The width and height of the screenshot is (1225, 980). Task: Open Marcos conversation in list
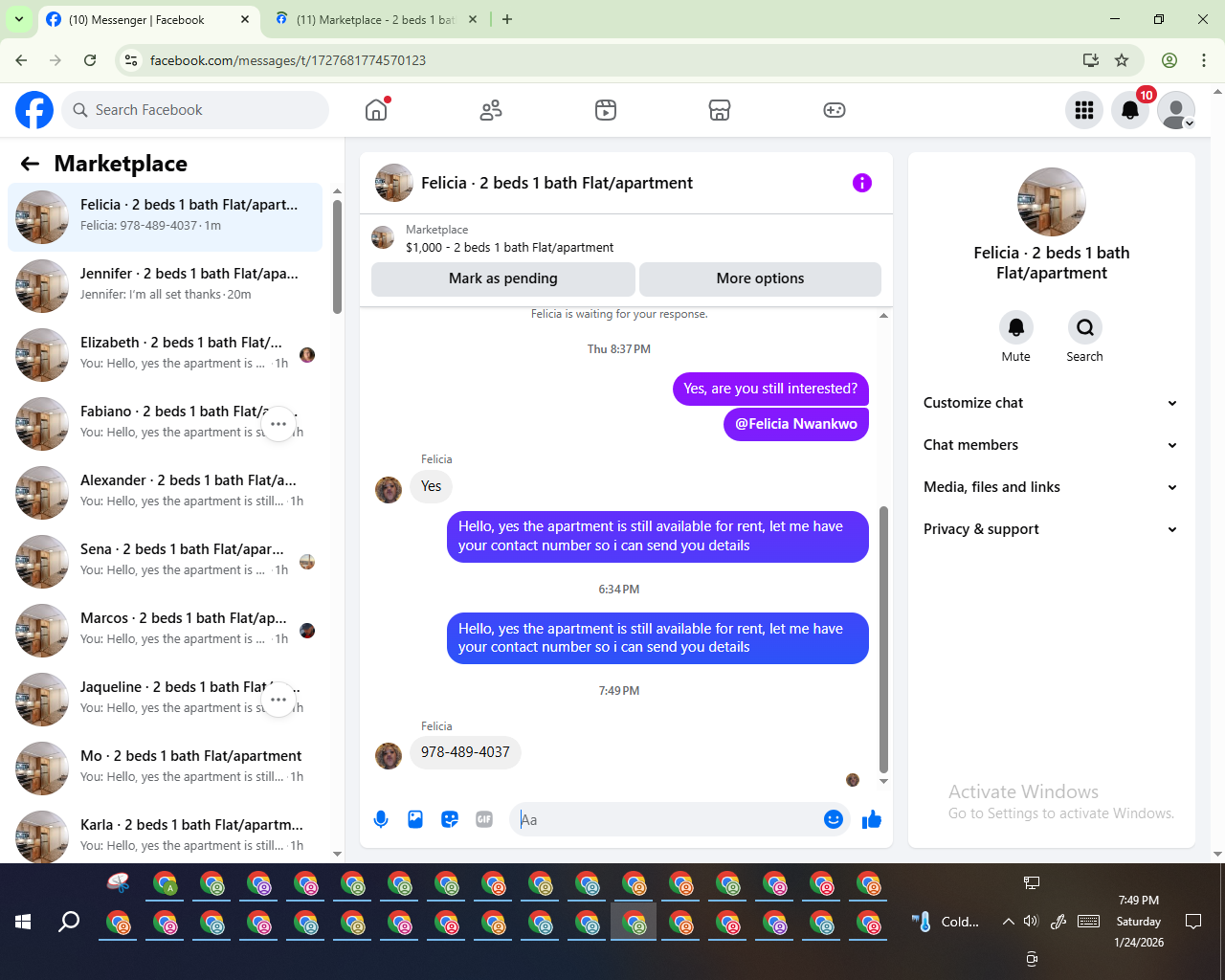(x=166, y=631)
